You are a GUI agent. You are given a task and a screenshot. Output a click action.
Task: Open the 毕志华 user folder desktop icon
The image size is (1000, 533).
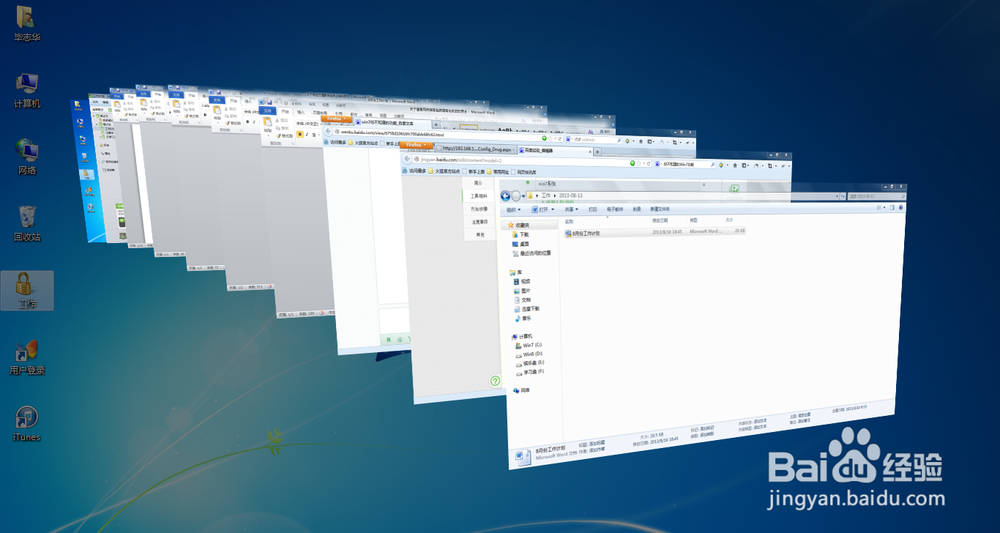(26, 23)
